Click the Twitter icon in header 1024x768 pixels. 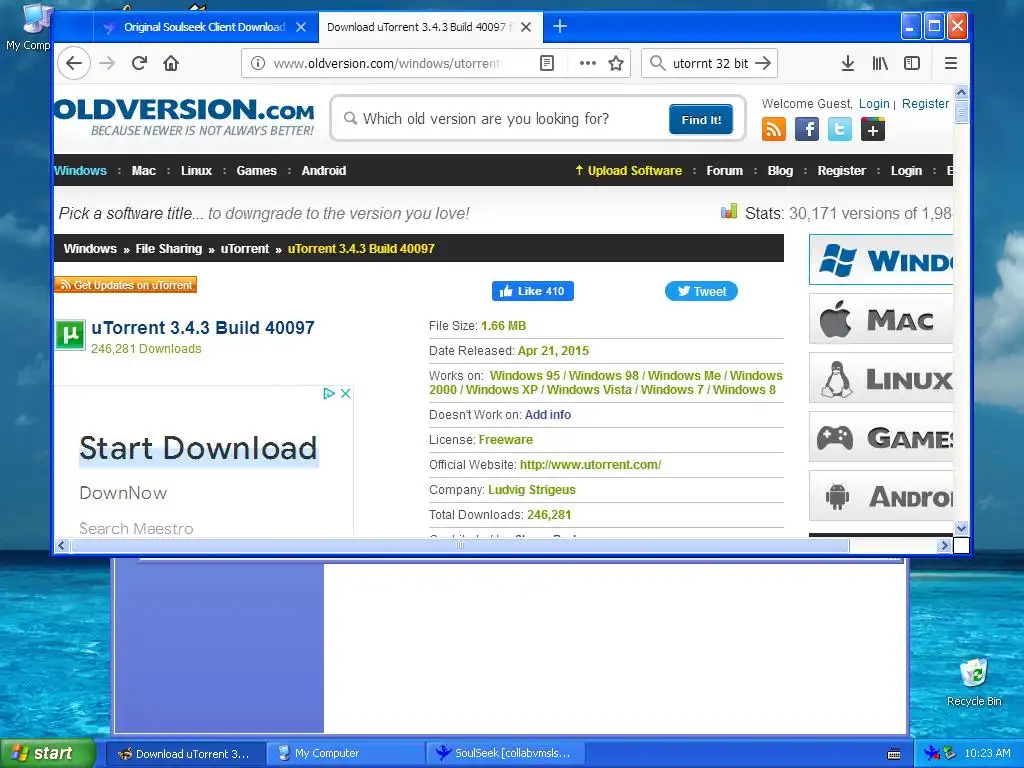pos(840,129)
